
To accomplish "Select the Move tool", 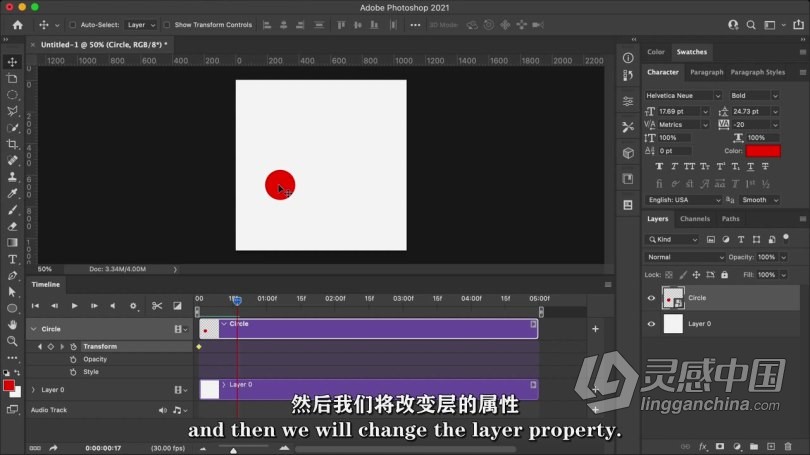I will coord(12,62).
